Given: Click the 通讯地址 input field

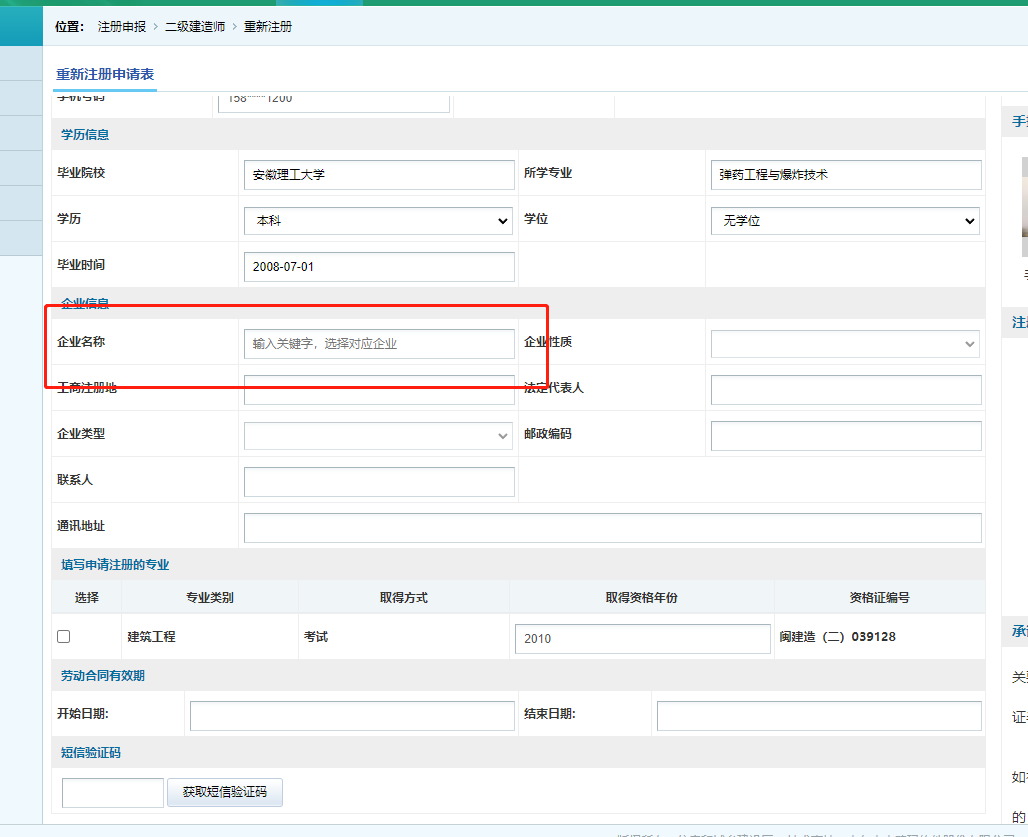Looking at the screenshot, I should [x=612, y=528].
